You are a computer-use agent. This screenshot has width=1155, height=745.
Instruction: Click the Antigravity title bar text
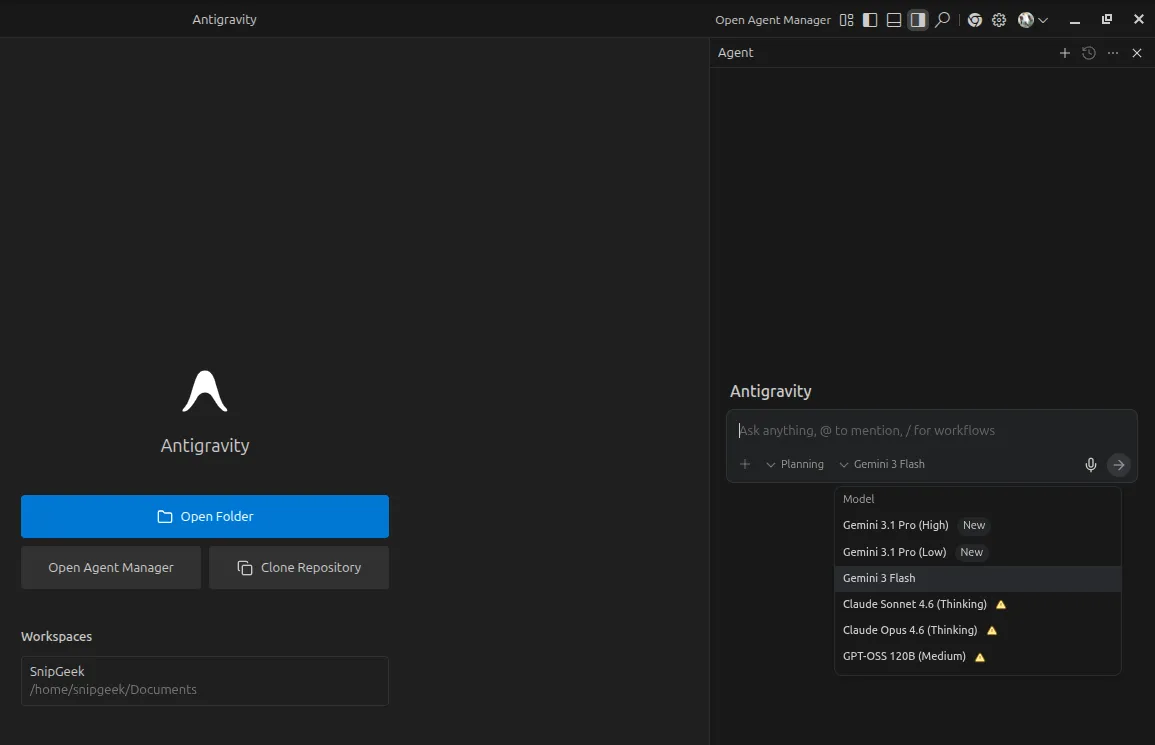coord(225,20)
